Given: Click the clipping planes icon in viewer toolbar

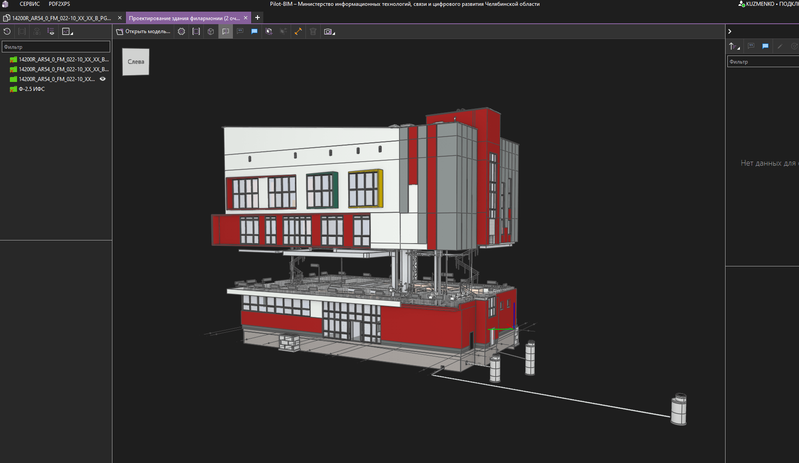Looking at the screenshot, I should pos(269,32).
